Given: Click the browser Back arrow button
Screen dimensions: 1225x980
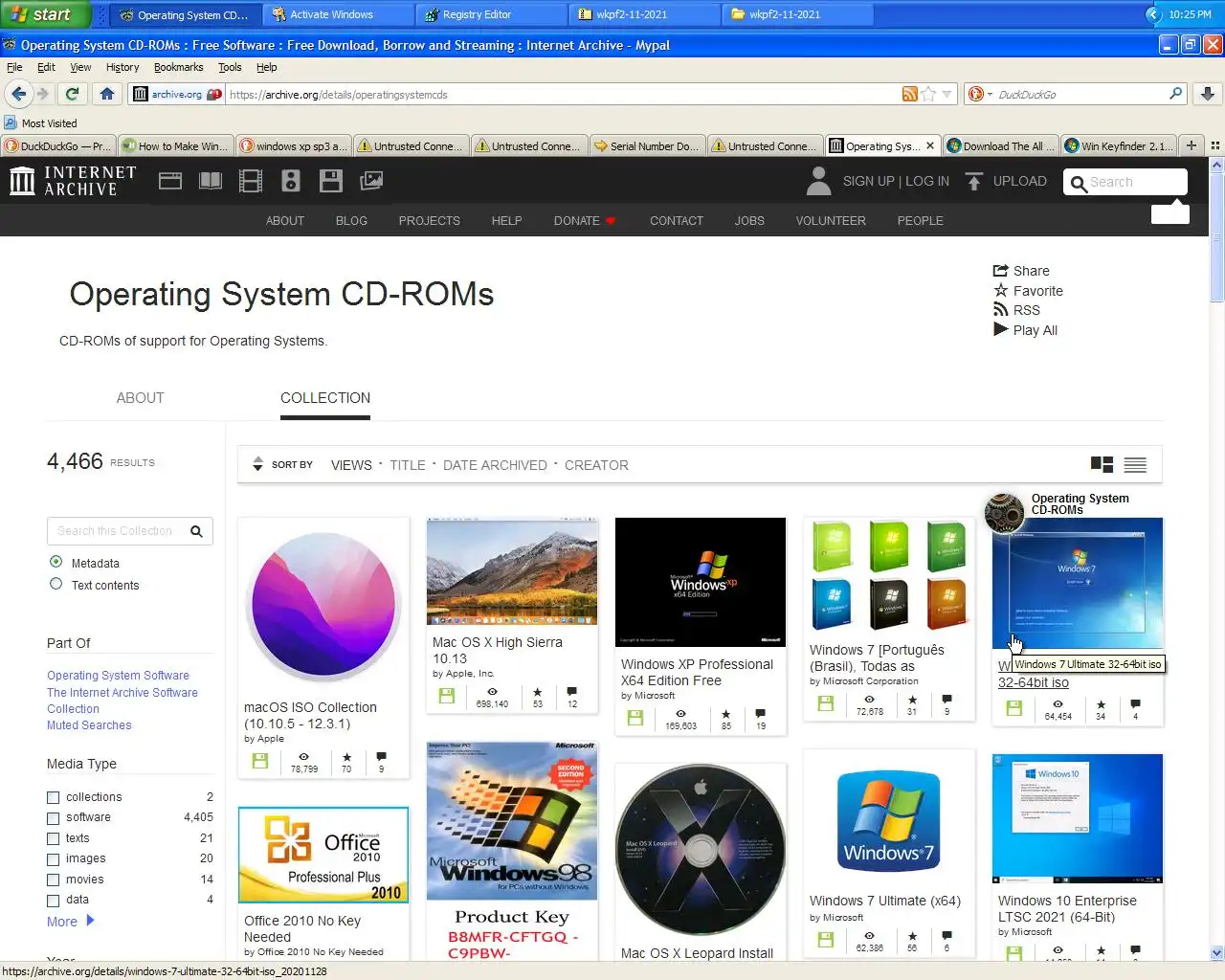Looking at the screenshot, I should coord(18,94).
